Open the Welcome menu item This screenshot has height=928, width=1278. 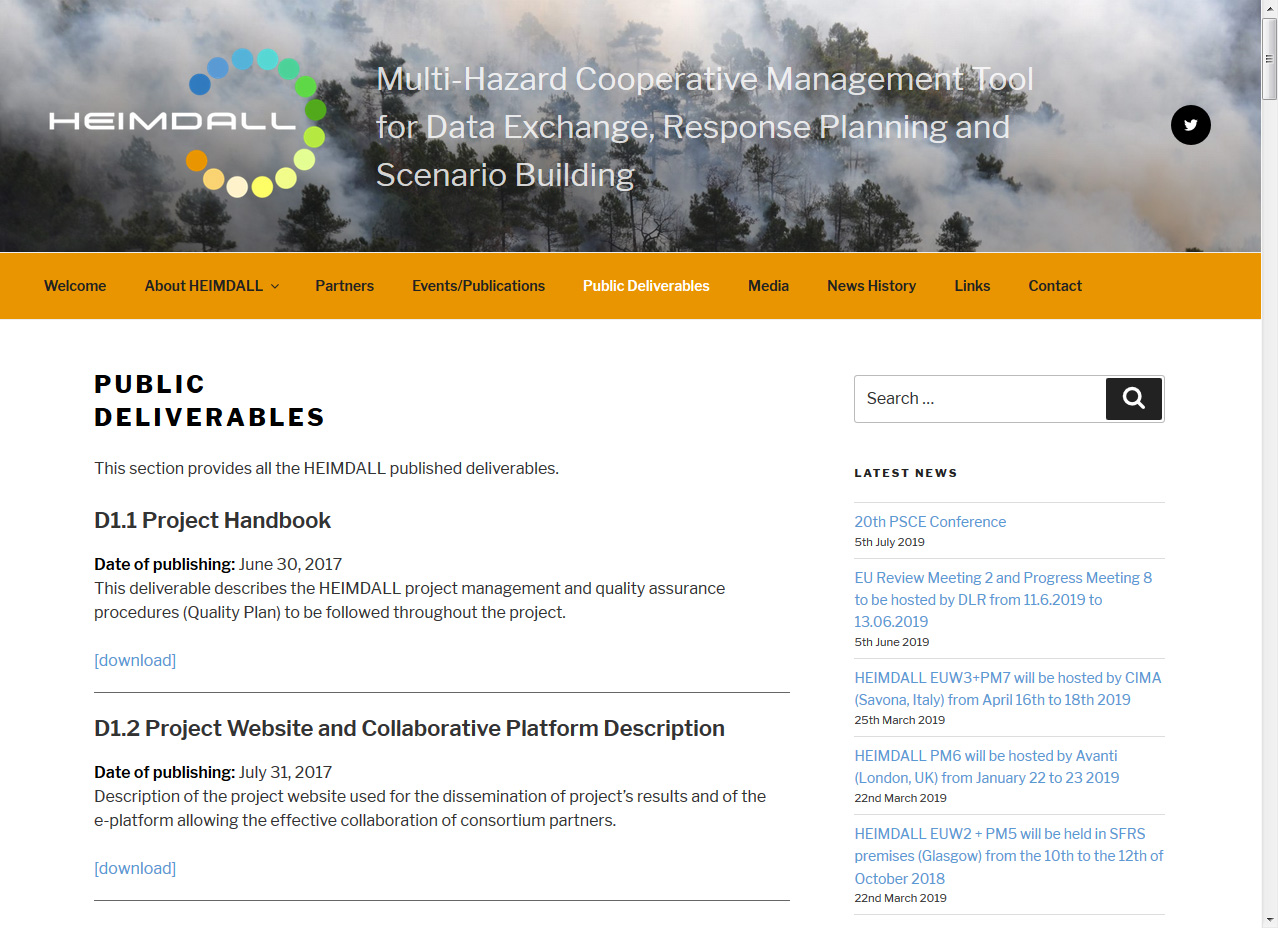75,286
